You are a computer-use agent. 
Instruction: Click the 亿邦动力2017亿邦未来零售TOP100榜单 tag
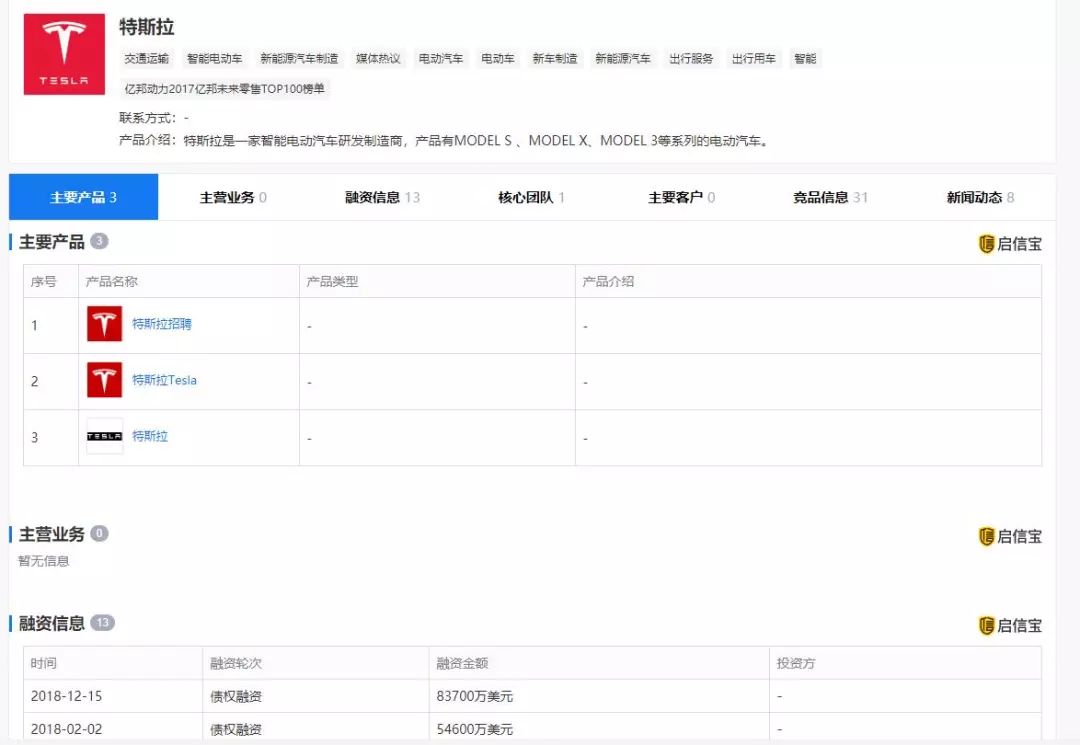point(225,89)
